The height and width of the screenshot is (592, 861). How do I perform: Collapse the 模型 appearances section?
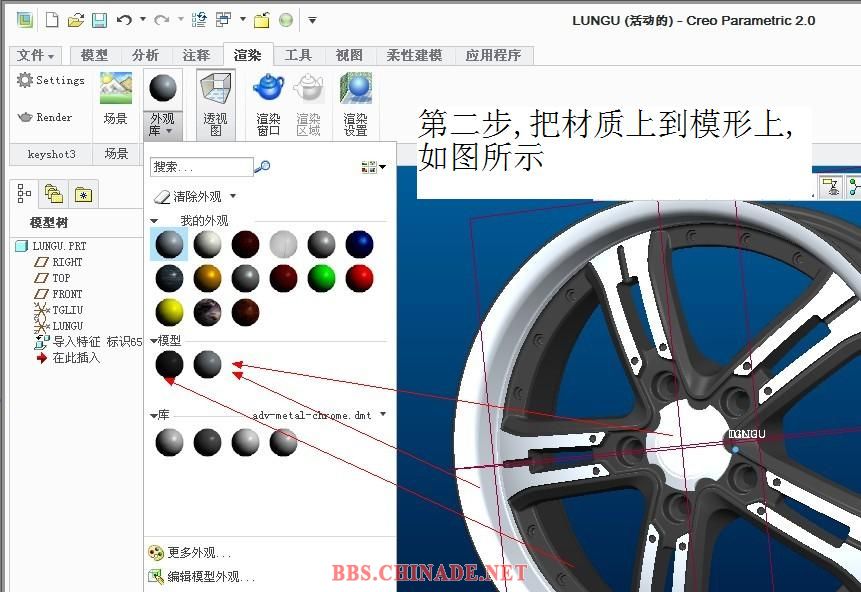coord(154,340)
